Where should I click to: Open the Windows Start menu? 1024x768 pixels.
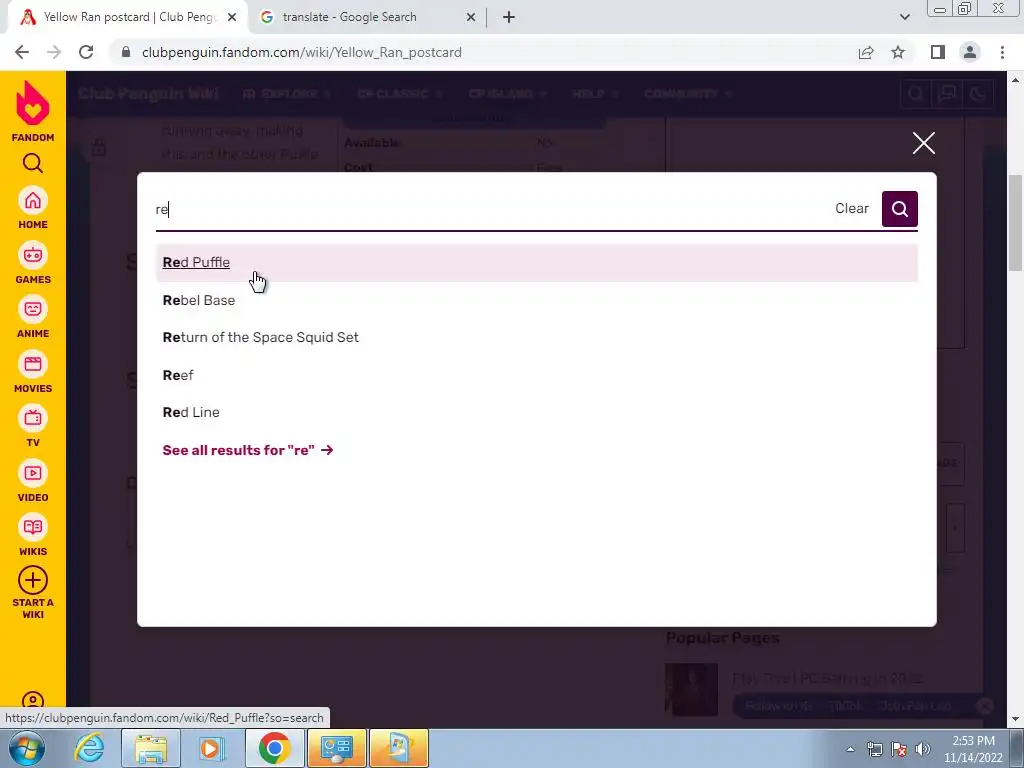point(26,748)
